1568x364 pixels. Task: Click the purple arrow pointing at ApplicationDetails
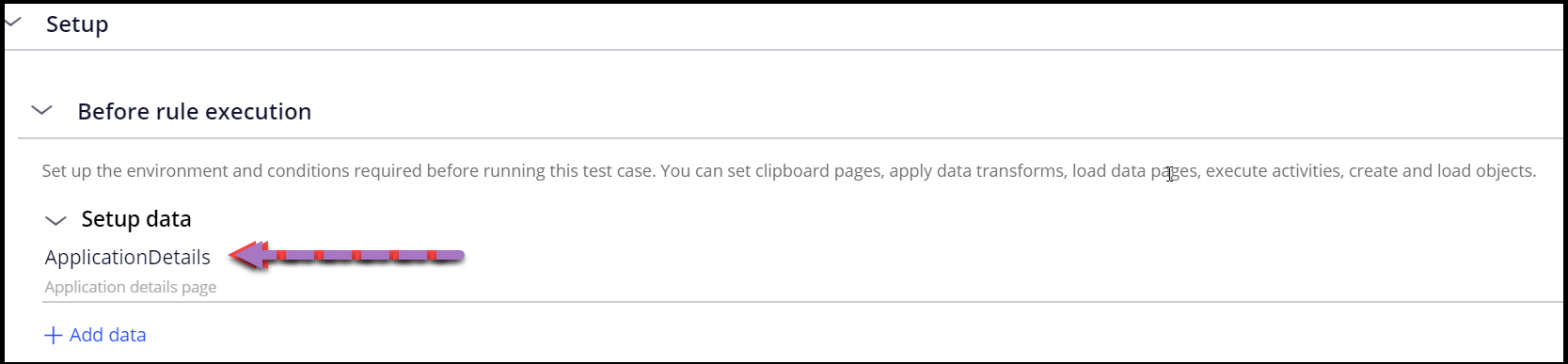(347, 255)
